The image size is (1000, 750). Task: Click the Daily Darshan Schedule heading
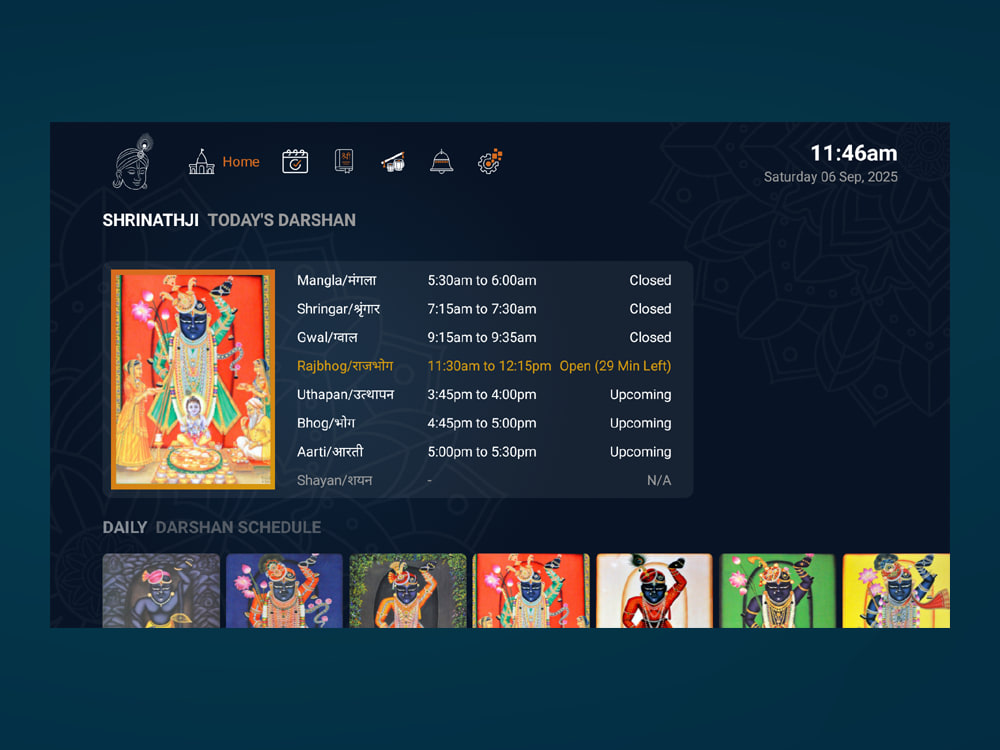point(212,527)
